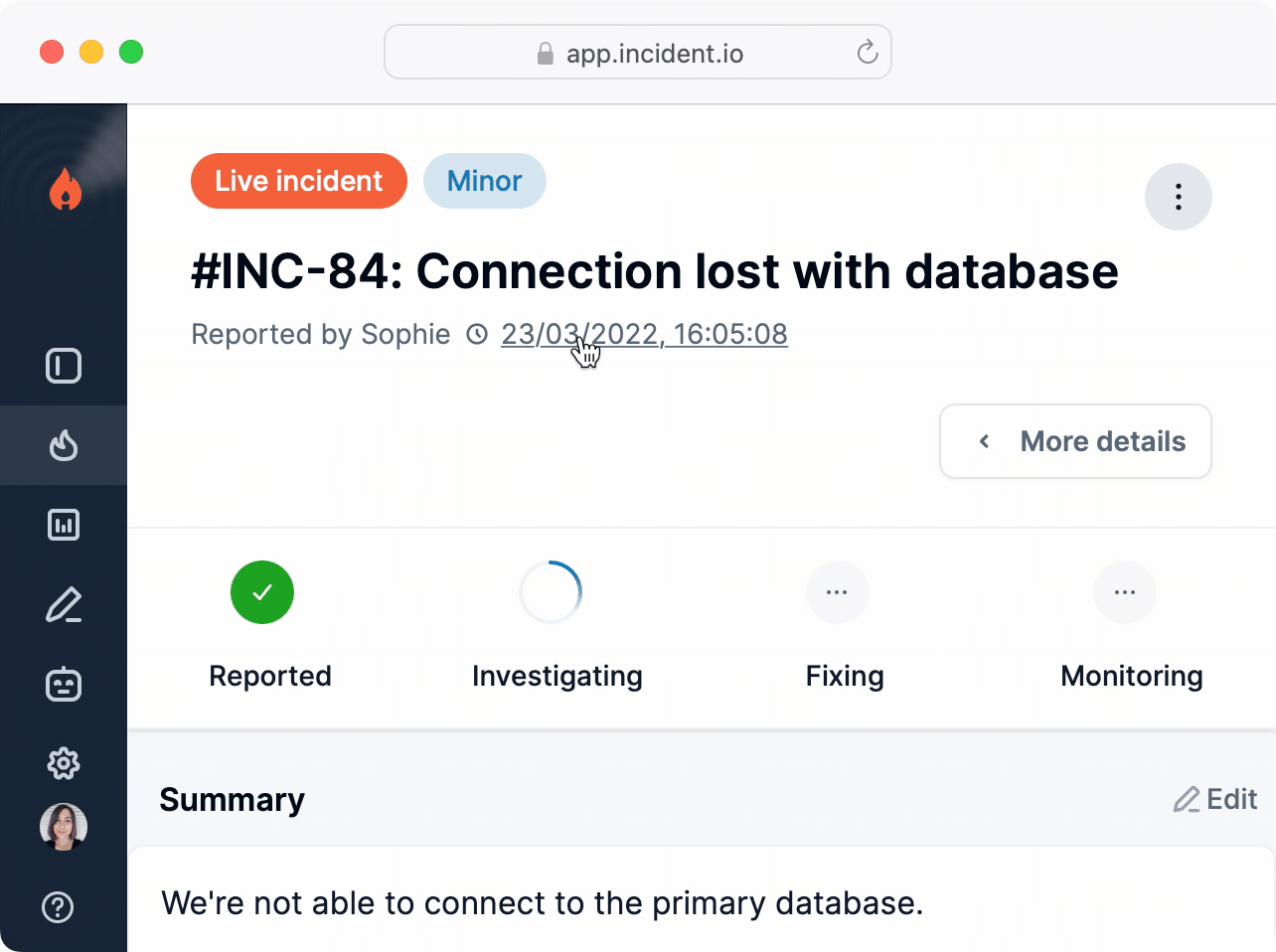This screenshot has height=952, width=1276.
Task: Click the Live incident status badge
Action: click(x=298, y=181)
